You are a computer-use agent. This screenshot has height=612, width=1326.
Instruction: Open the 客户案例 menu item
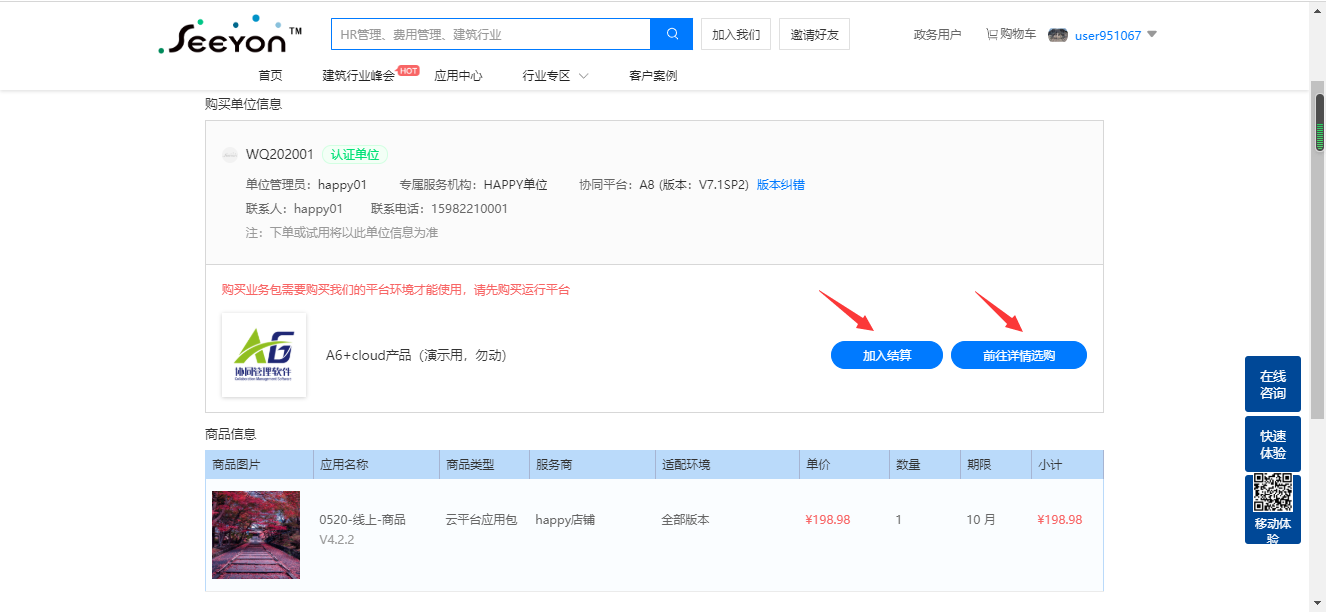click(653, 76)
